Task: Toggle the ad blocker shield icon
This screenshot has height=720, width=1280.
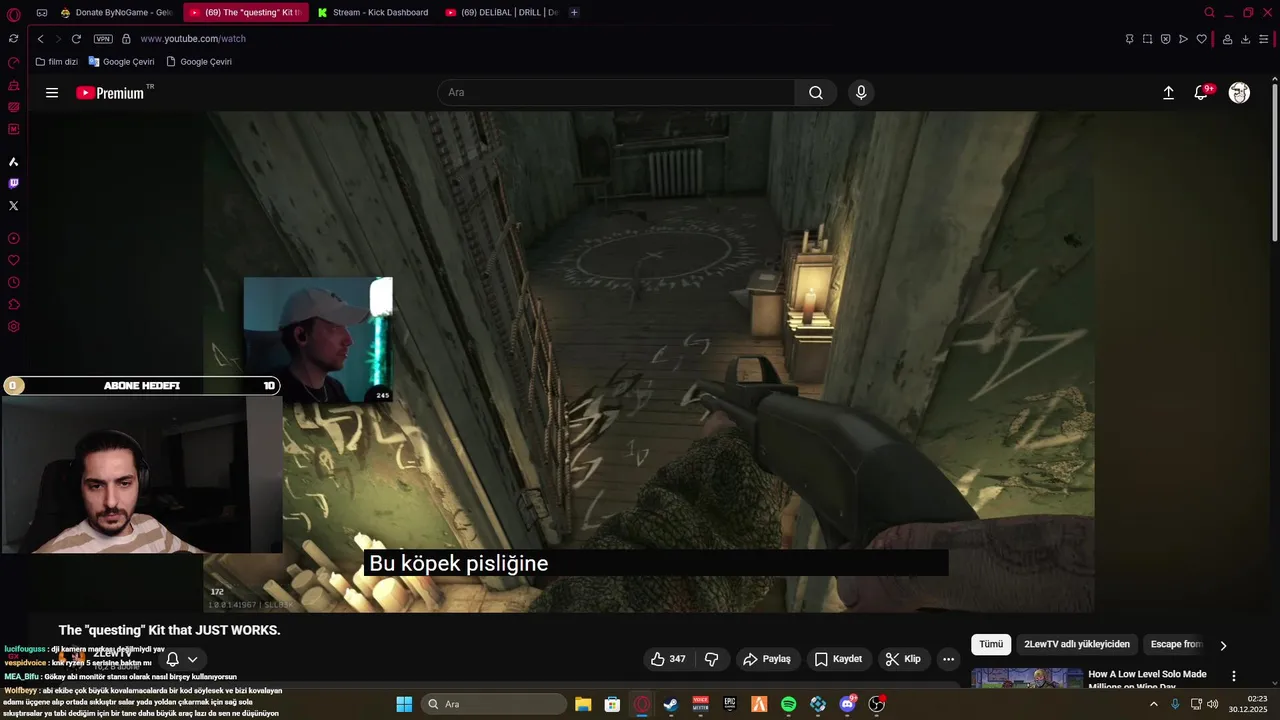Action: 1165,39
